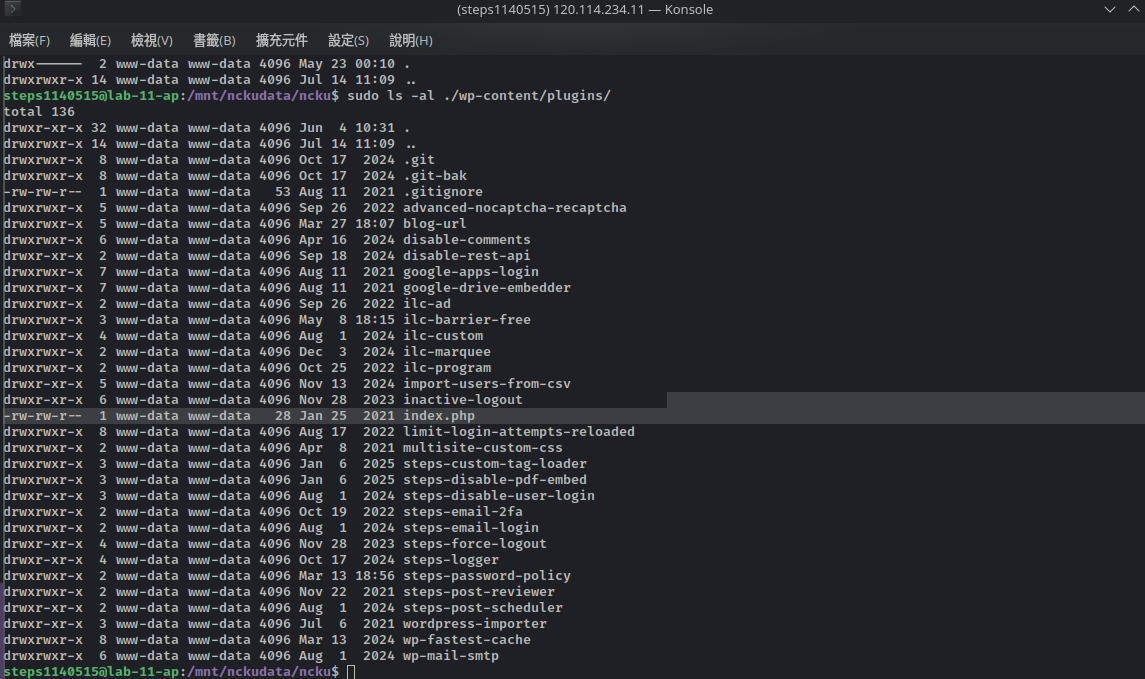Viewport: 1145px width, 679px height.
Task: Open the 說明(H) help menu
Action: (410, 40)
